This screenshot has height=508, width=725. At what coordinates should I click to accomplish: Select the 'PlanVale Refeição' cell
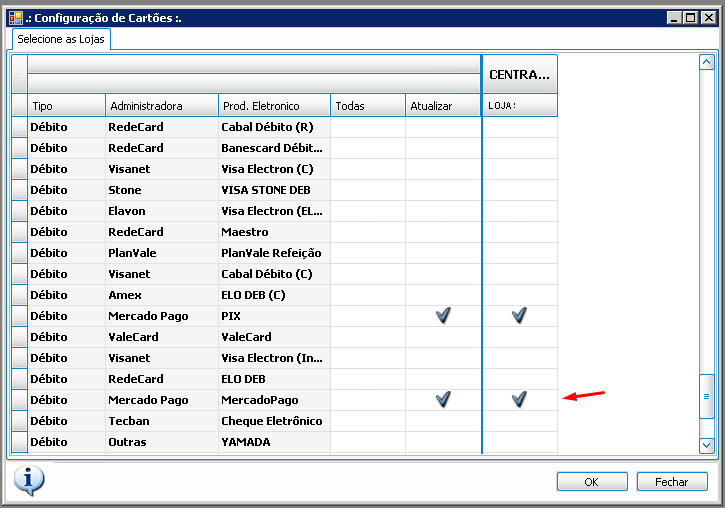point(274,253)
